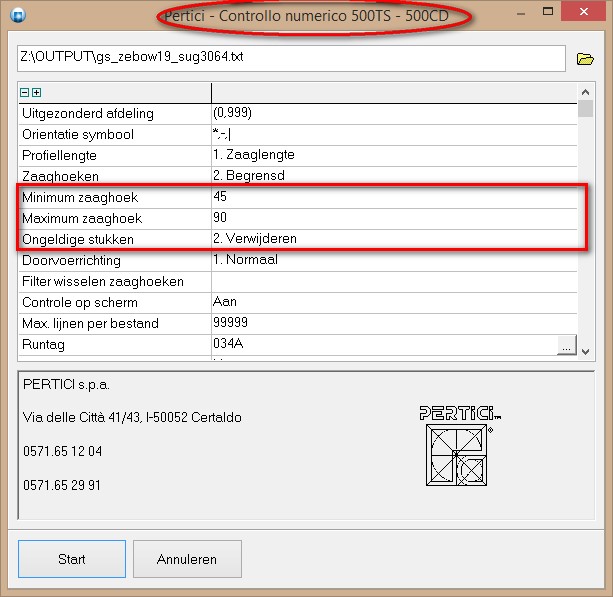Click the scrollbar up arrow
The image size is (613, 597).
coord(585,92)
